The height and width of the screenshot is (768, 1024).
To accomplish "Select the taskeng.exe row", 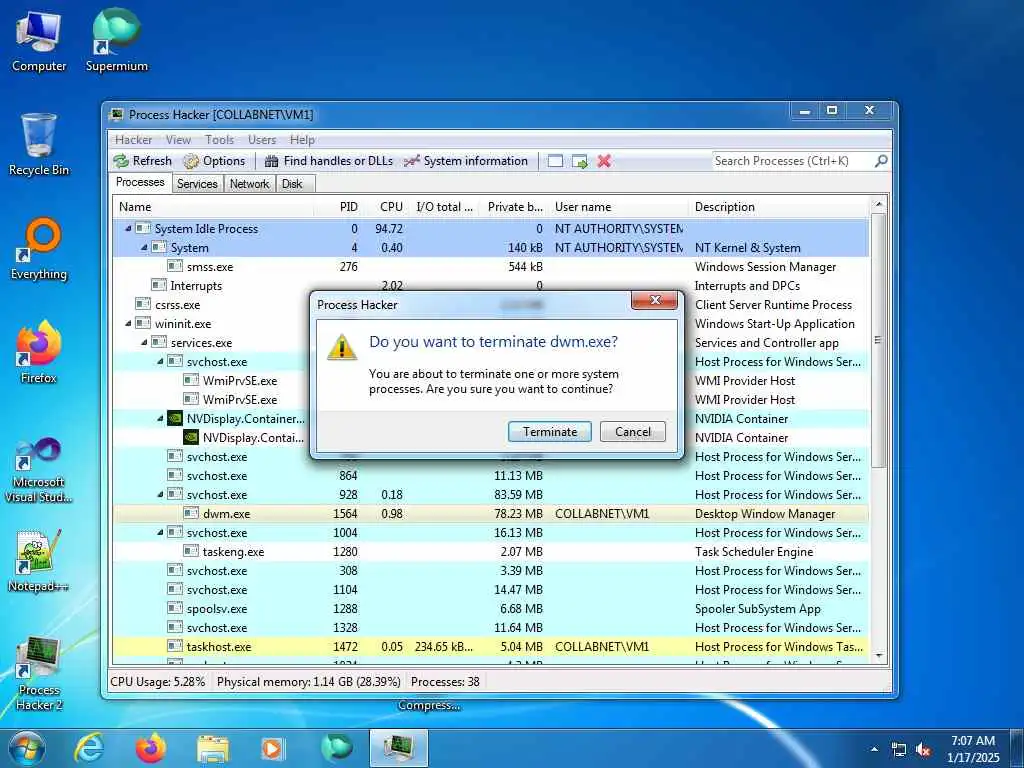I will pyautogui.click(x=491, y=552).
